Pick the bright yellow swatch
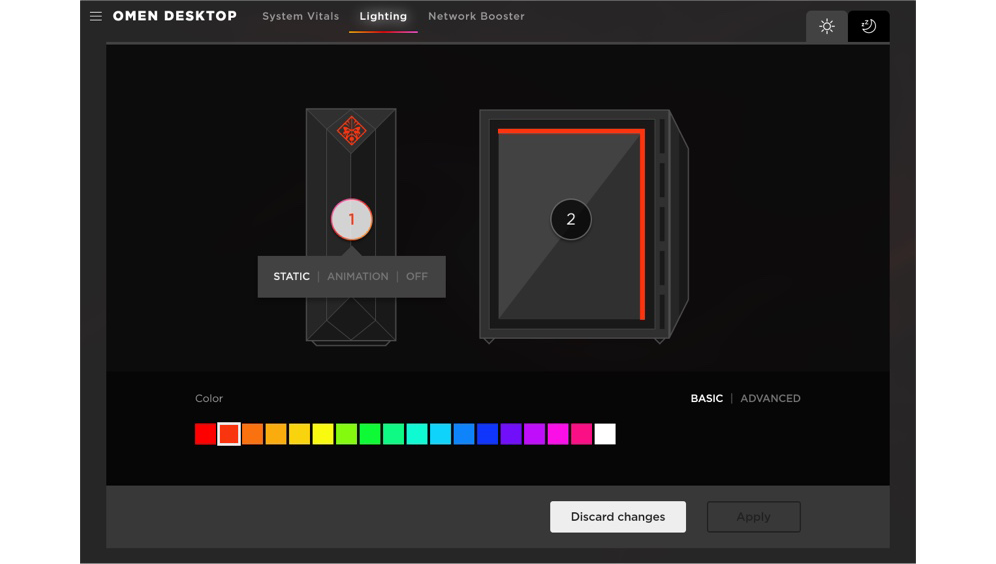The width and height of the screenshot is (996, 564). tap(323, 434)
